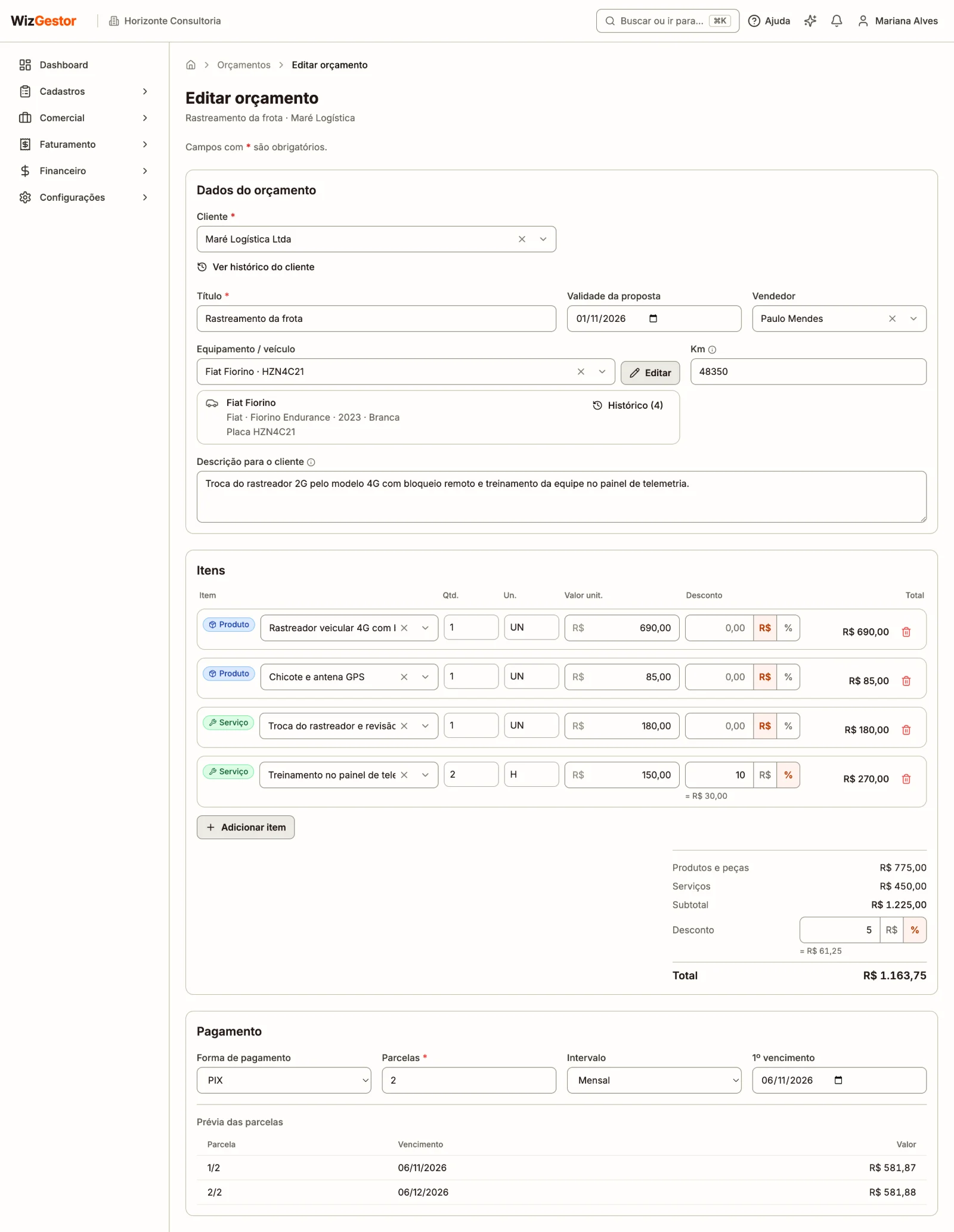Open Forma de pagamento PIX dropdown
Screen dimensions: 954x1232
pyautogui.click(x=284, y=1080)
